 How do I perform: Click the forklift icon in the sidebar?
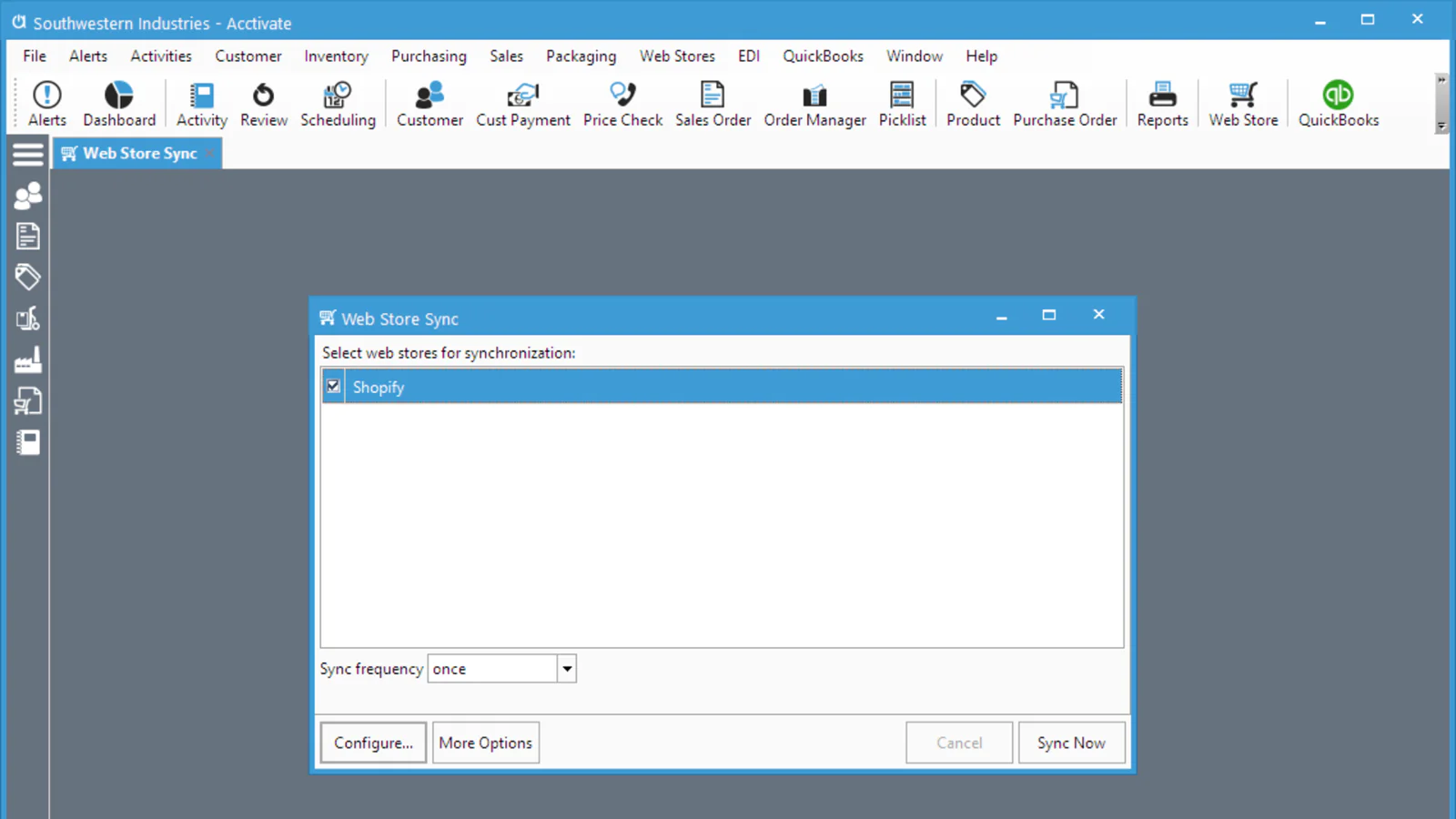(28, 318)
